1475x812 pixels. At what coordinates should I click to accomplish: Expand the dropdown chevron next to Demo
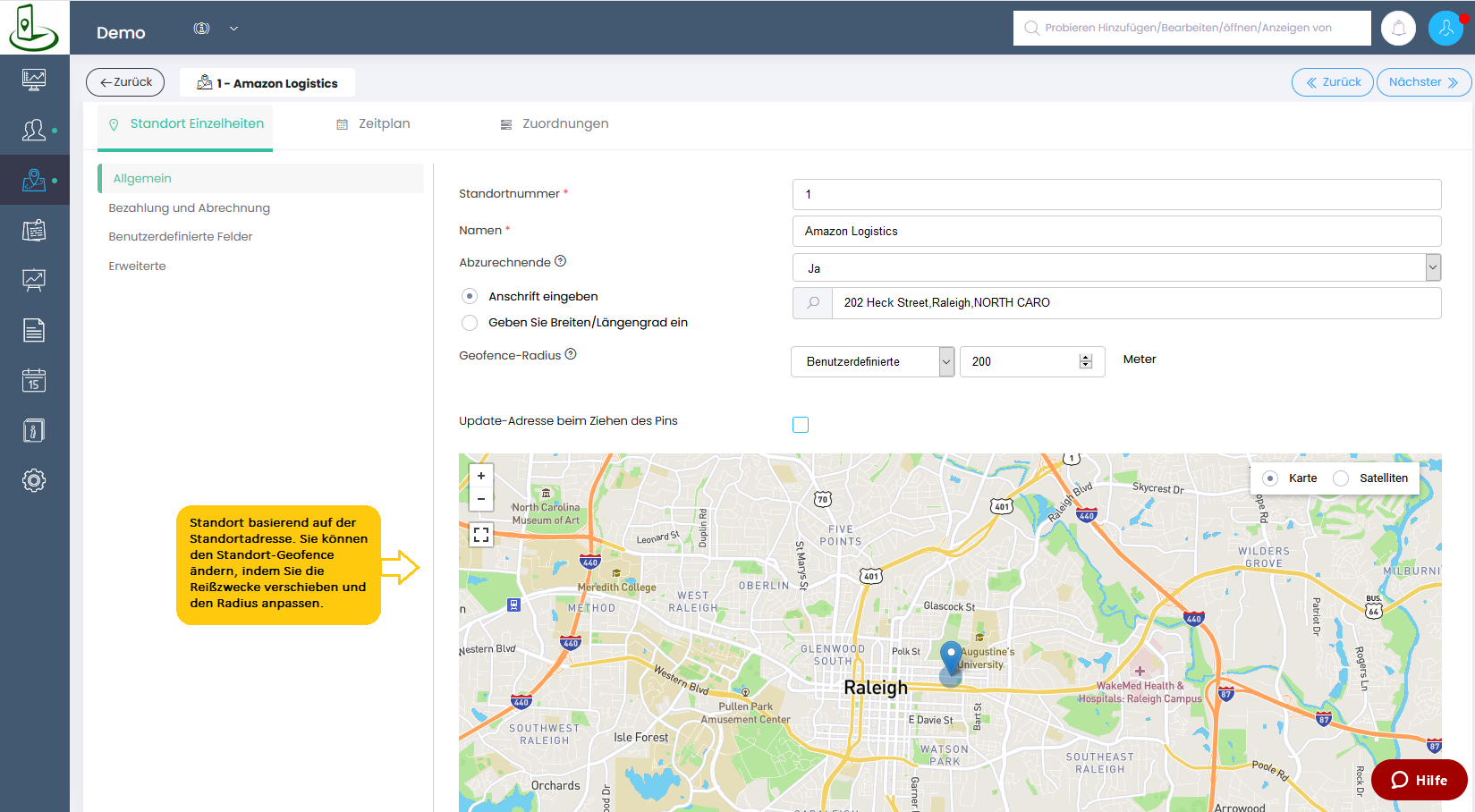[233, 29]
